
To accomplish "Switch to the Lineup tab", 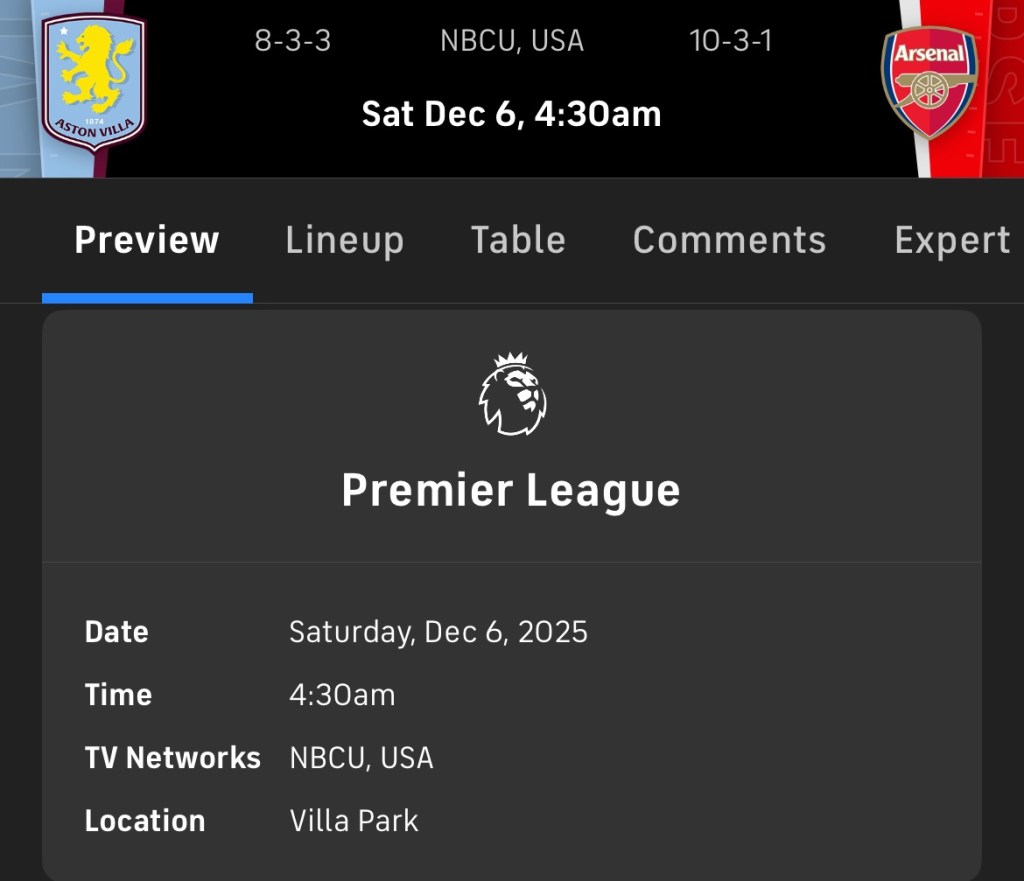I will (344, 241).
